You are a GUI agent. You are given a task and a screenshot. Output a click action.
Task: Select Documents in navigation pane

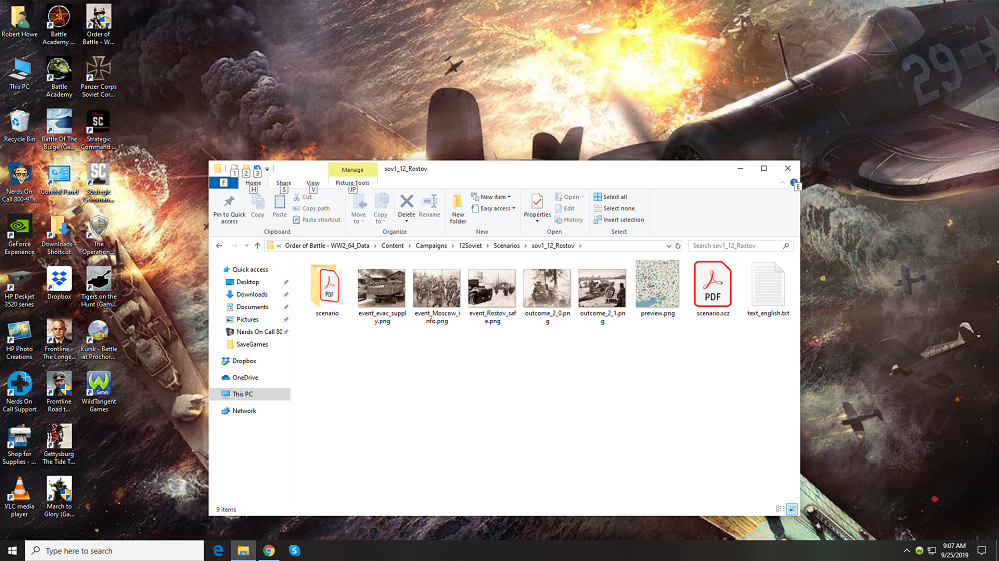coord(252,307)
